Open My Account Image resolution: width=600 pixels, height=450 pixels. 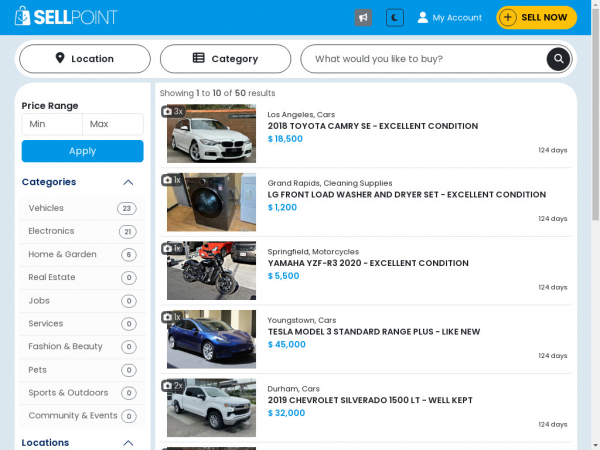(x=450, y=18)
